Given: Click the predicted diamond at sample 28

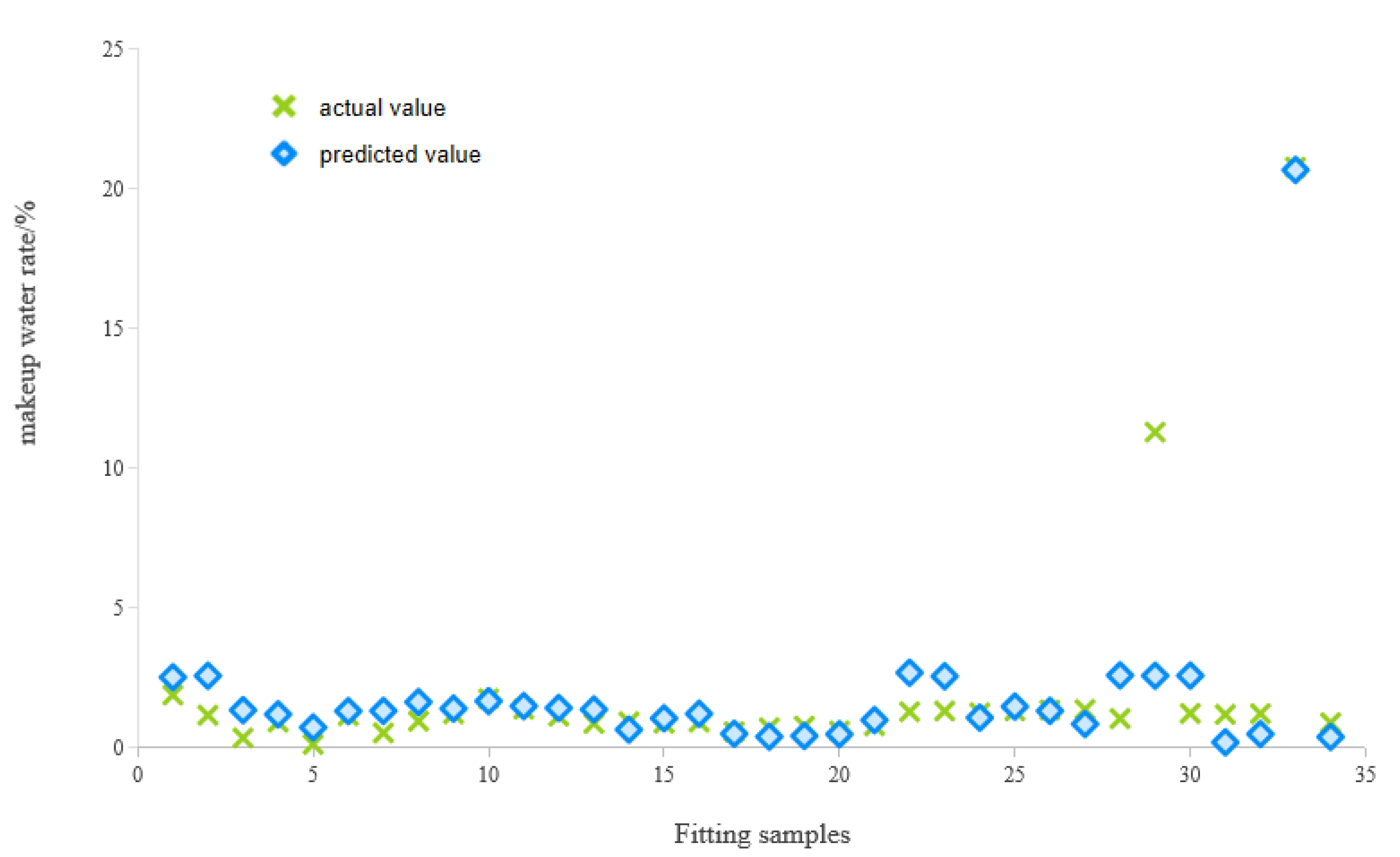Looking at the screenshot, I should [x=1120, y=675].
